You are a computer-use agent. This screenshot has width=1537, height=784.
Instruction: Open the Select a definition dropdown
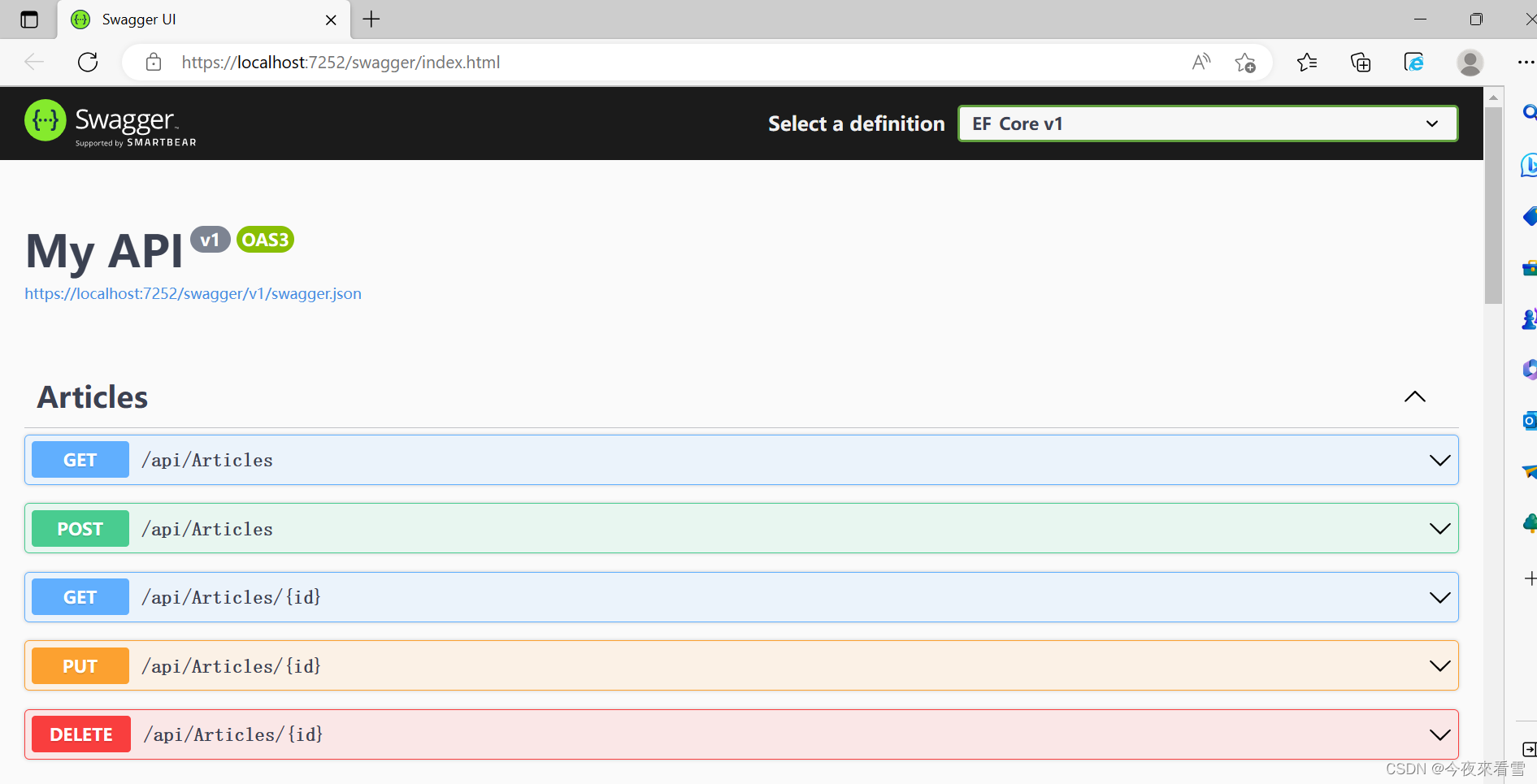tap(1208, 123)
